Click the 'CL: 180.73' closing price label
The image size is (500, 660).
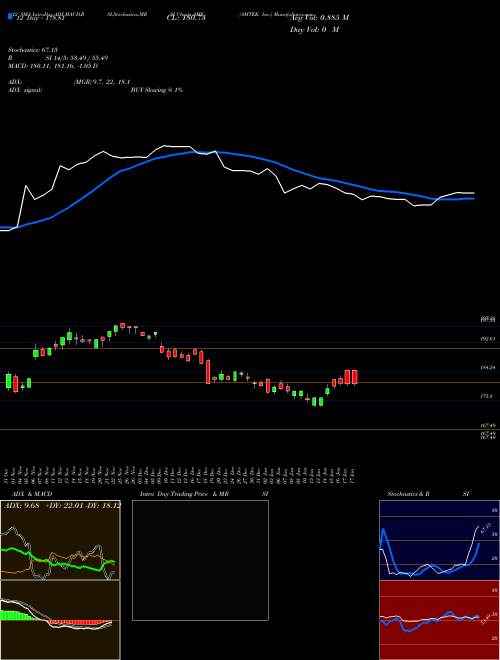[186, 18]
